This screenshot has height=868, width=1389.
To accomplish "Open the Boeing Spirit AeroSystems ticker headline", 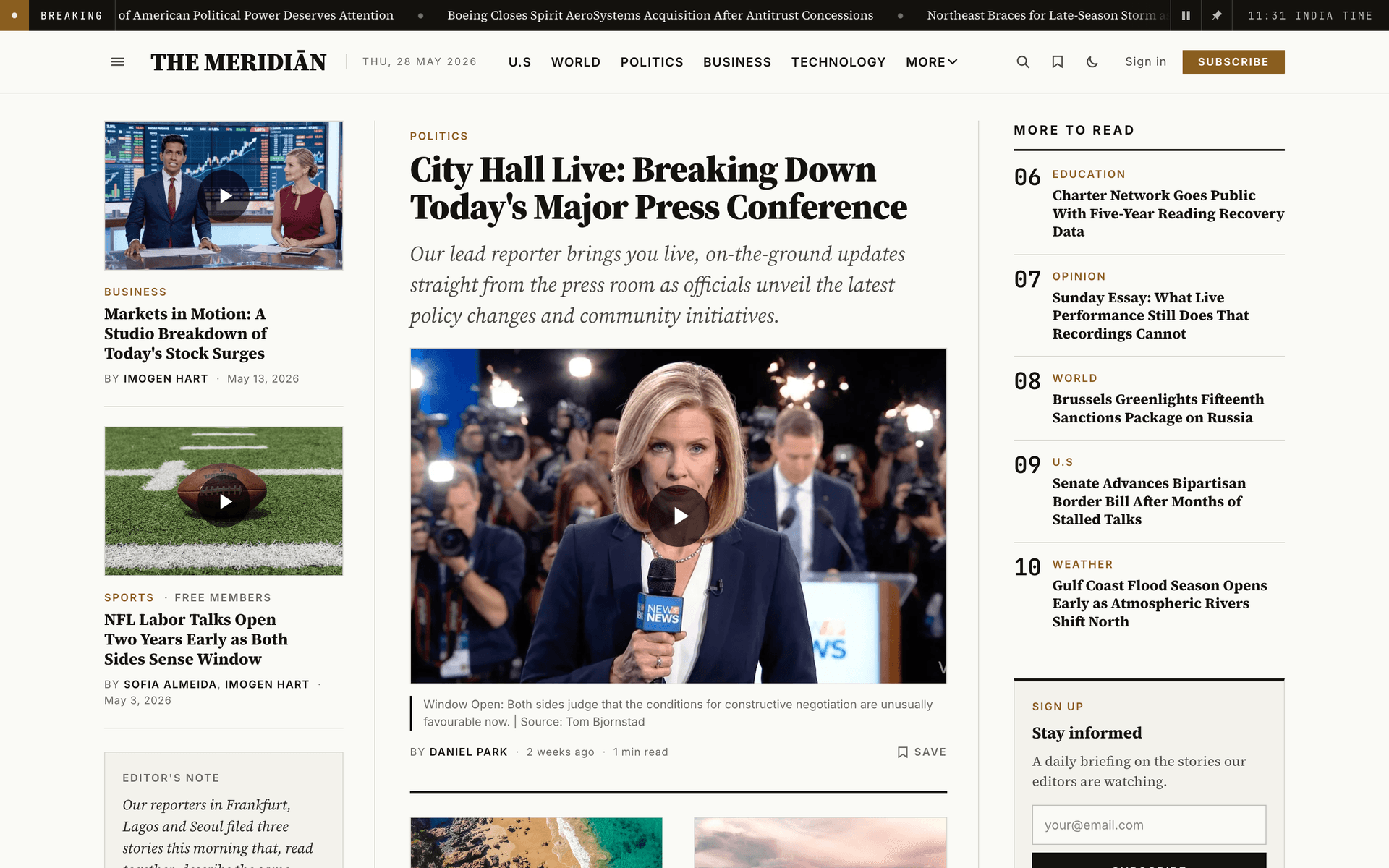I will point(660,15).
